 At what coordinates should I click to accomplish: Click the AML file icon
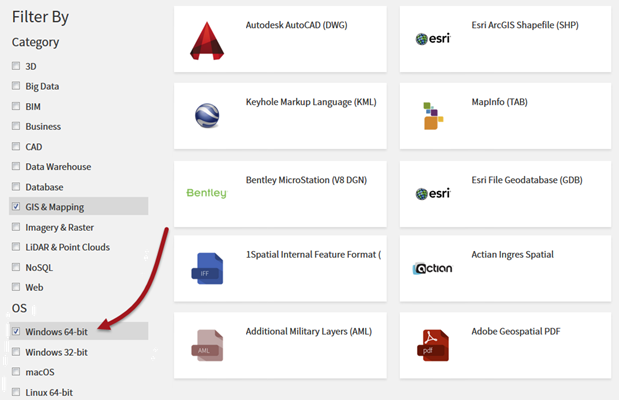tap(207, 346)
